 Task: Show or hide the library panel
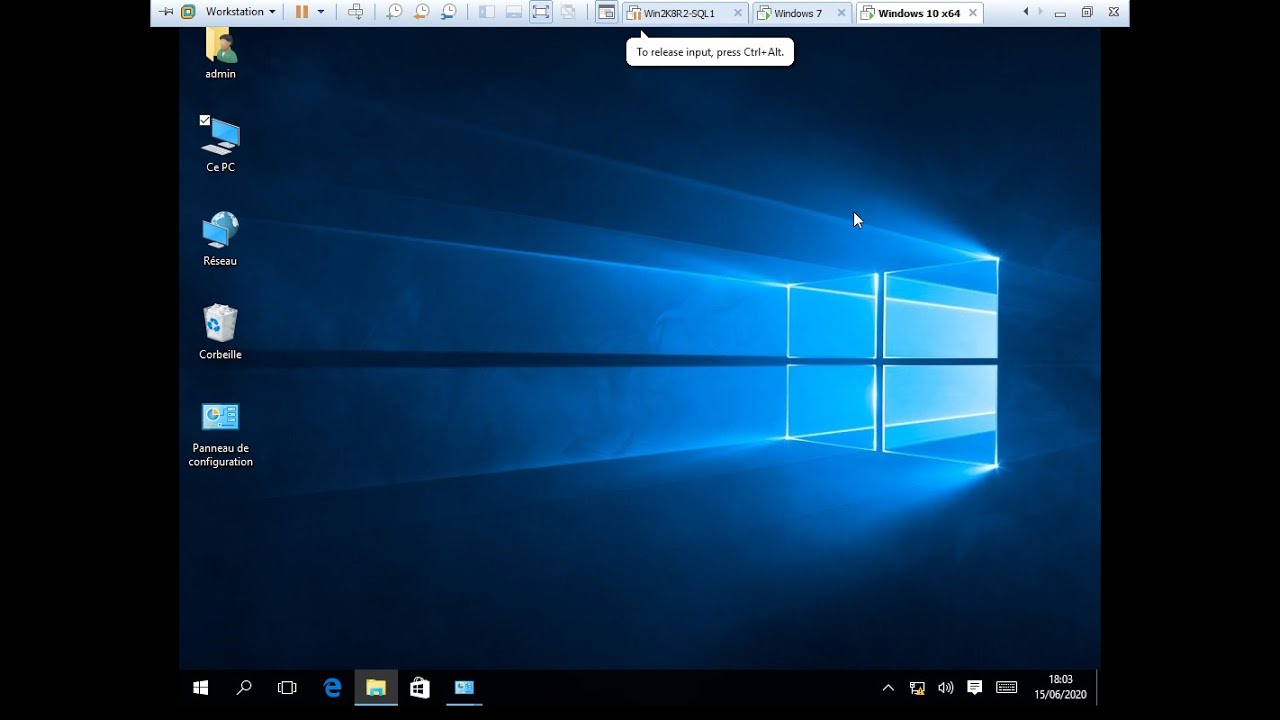click(486, 12)
